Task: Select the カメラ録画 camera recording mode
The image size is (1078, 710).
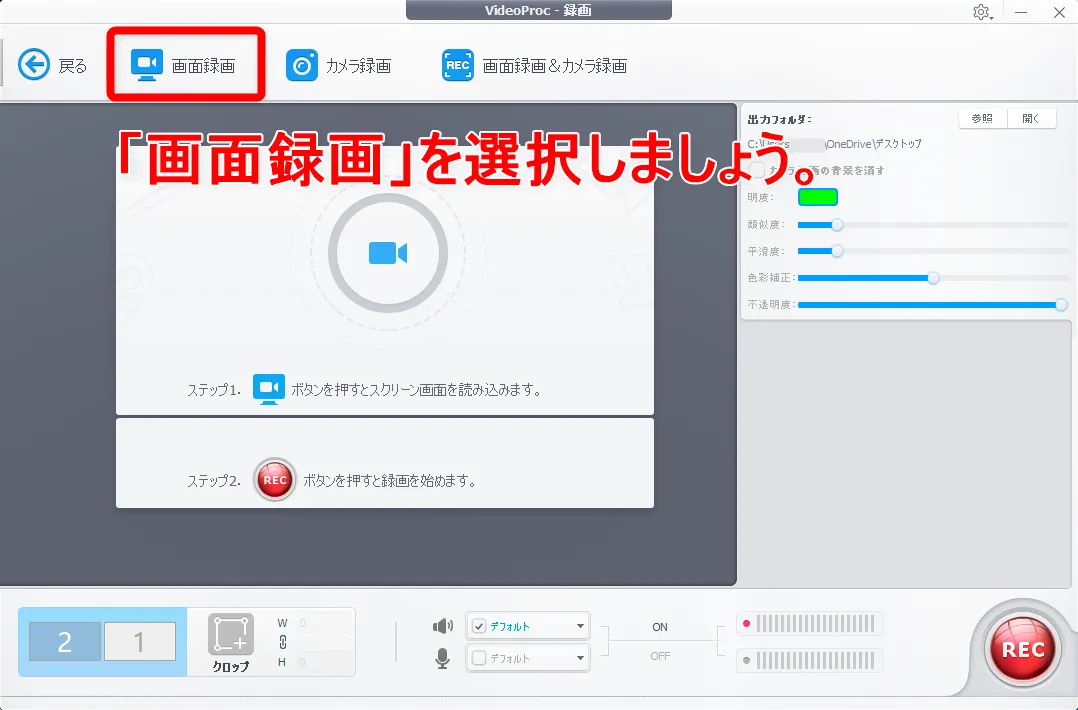Action: pos(338,65)
